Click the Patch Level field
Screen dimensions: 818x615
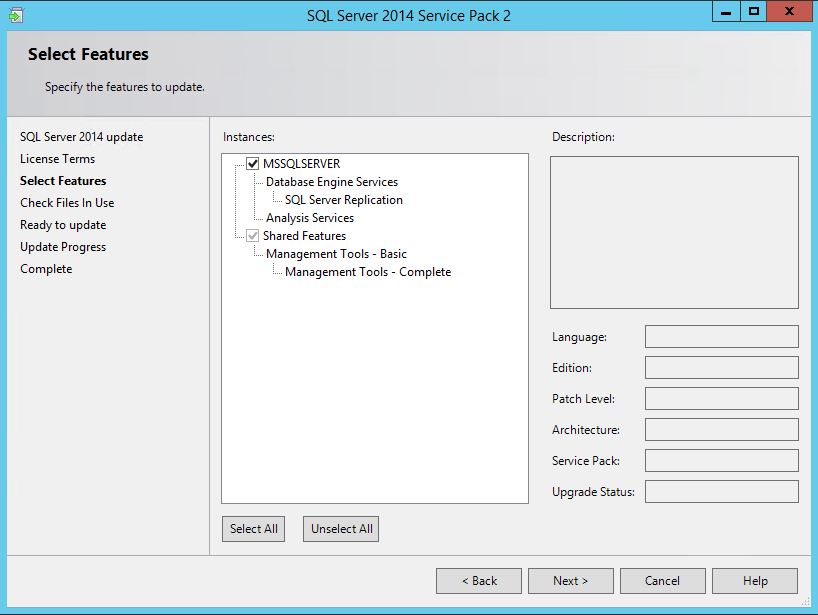click(x=721, y=399)
